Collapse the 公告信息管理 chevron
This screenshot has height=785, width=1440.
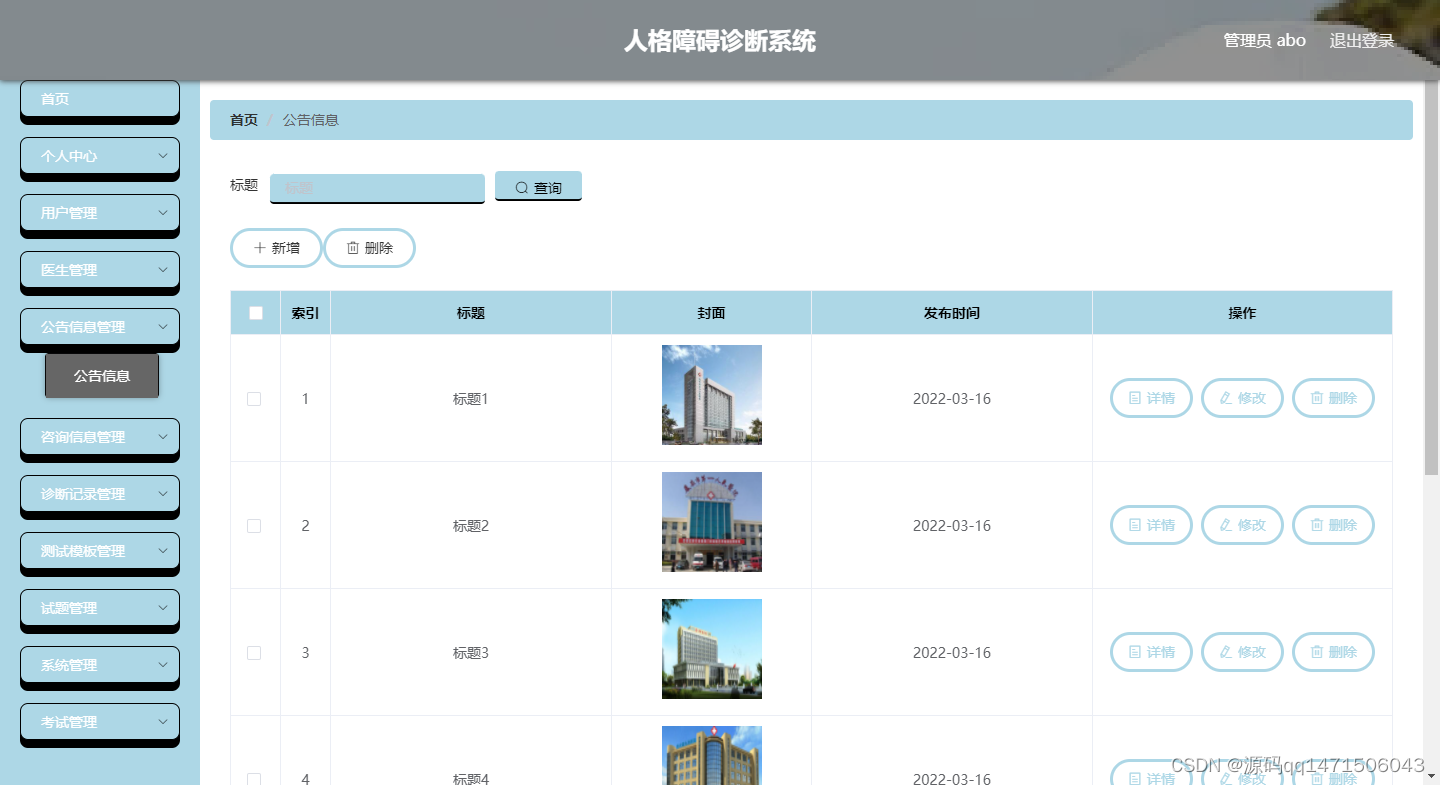pos(162,327)
